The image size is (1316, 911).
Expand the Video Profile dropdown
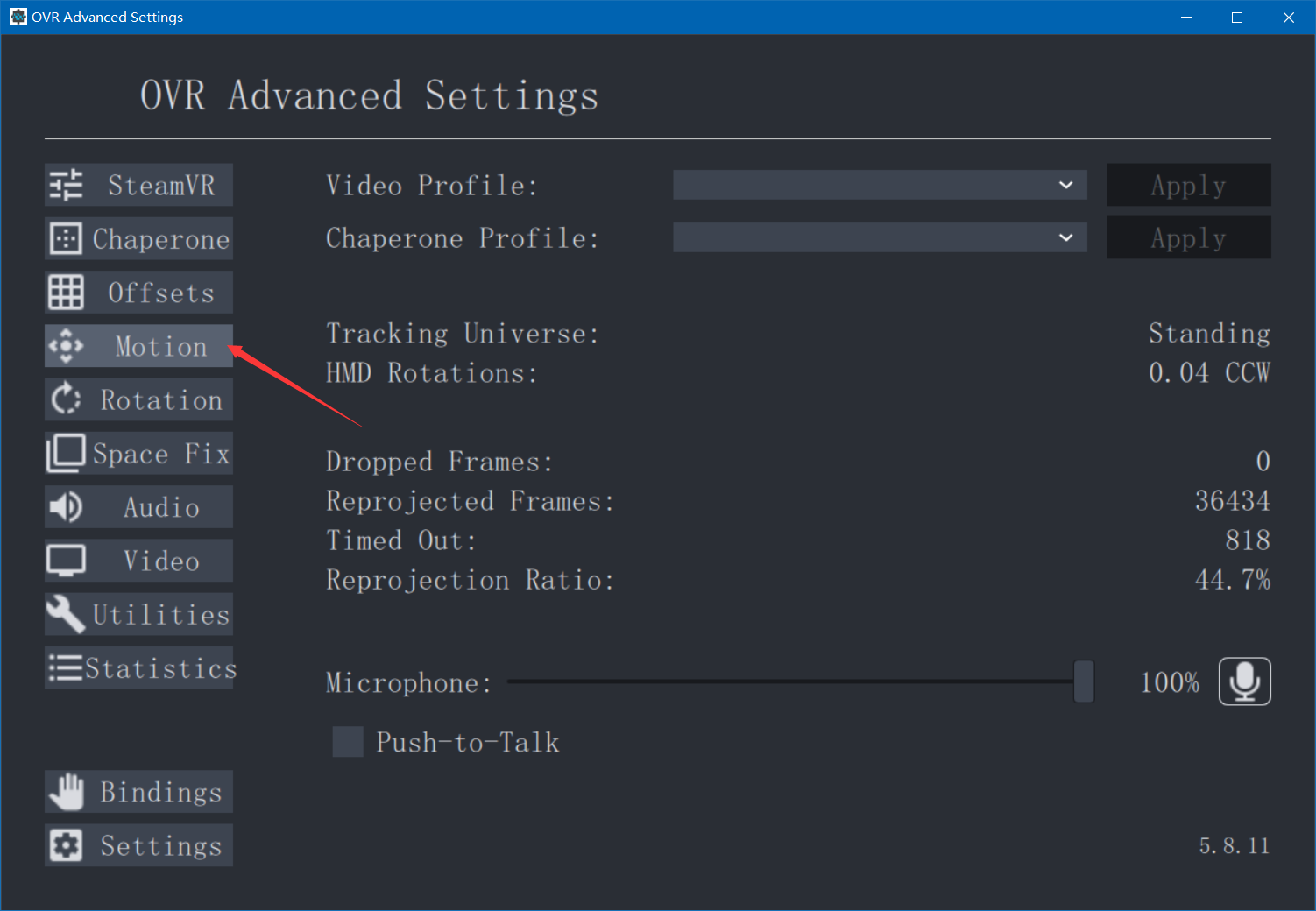click(x=880, y=185)
